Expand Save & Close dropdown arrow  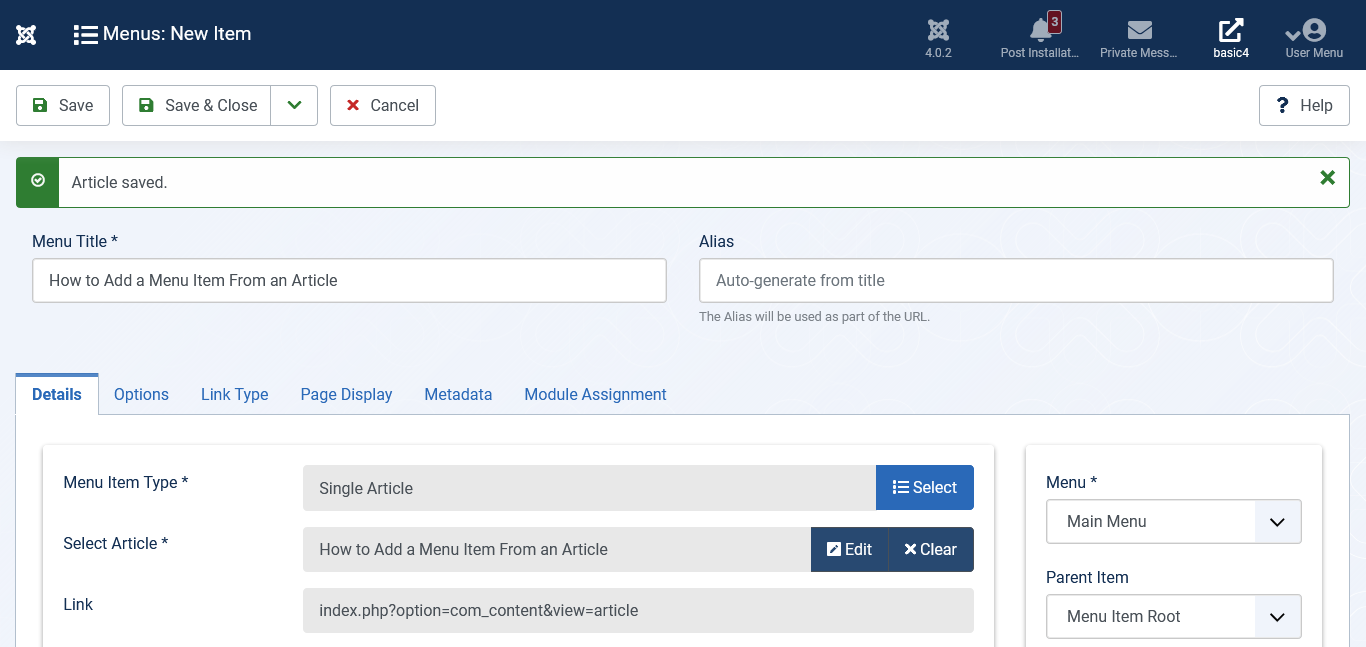point(294,105)
